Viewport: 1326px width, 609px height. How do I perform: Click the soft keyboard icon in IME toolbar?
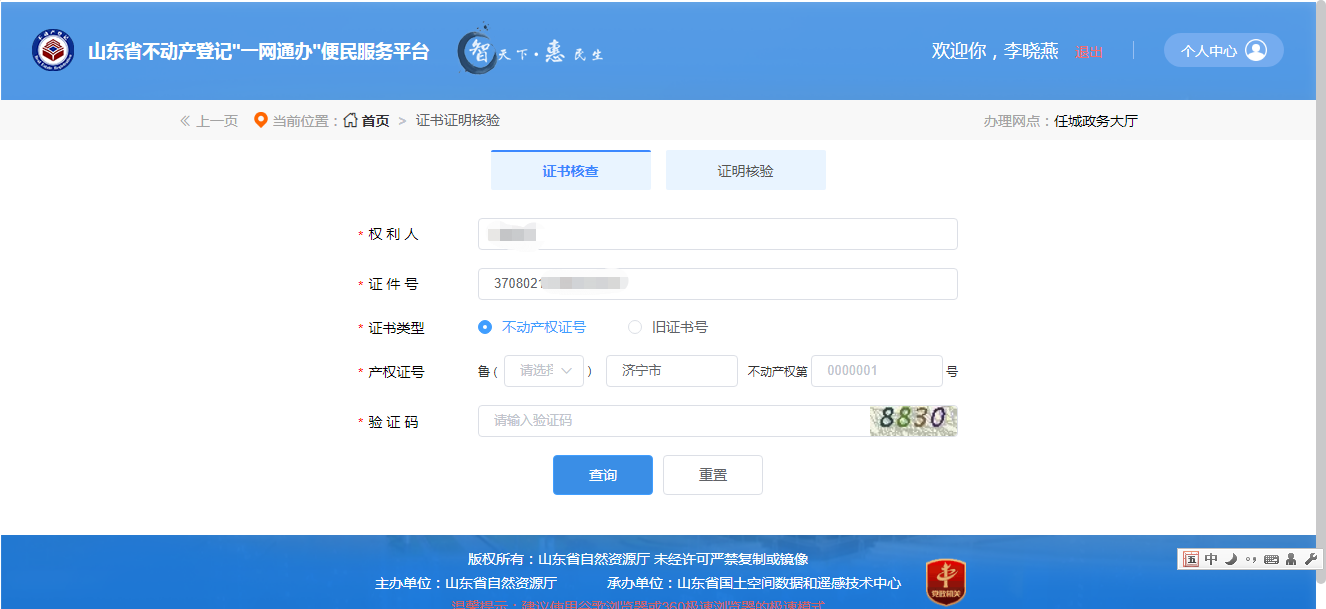(x=1271, y=559)
